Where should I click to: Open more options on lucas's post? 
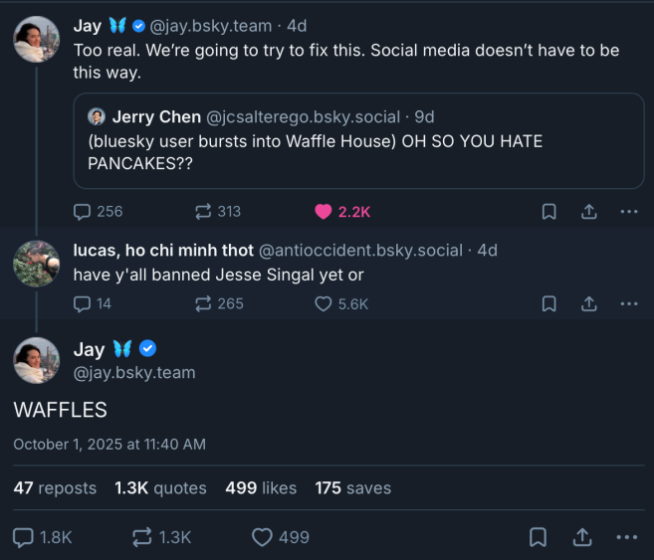click(628, 303)
